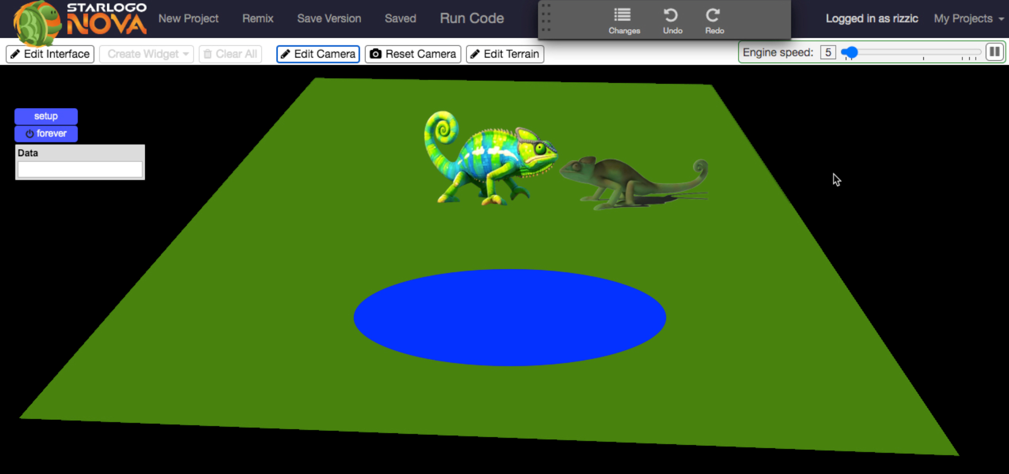
Task: Click the Redo arrow icon
Action: click(x=713, y=15)
